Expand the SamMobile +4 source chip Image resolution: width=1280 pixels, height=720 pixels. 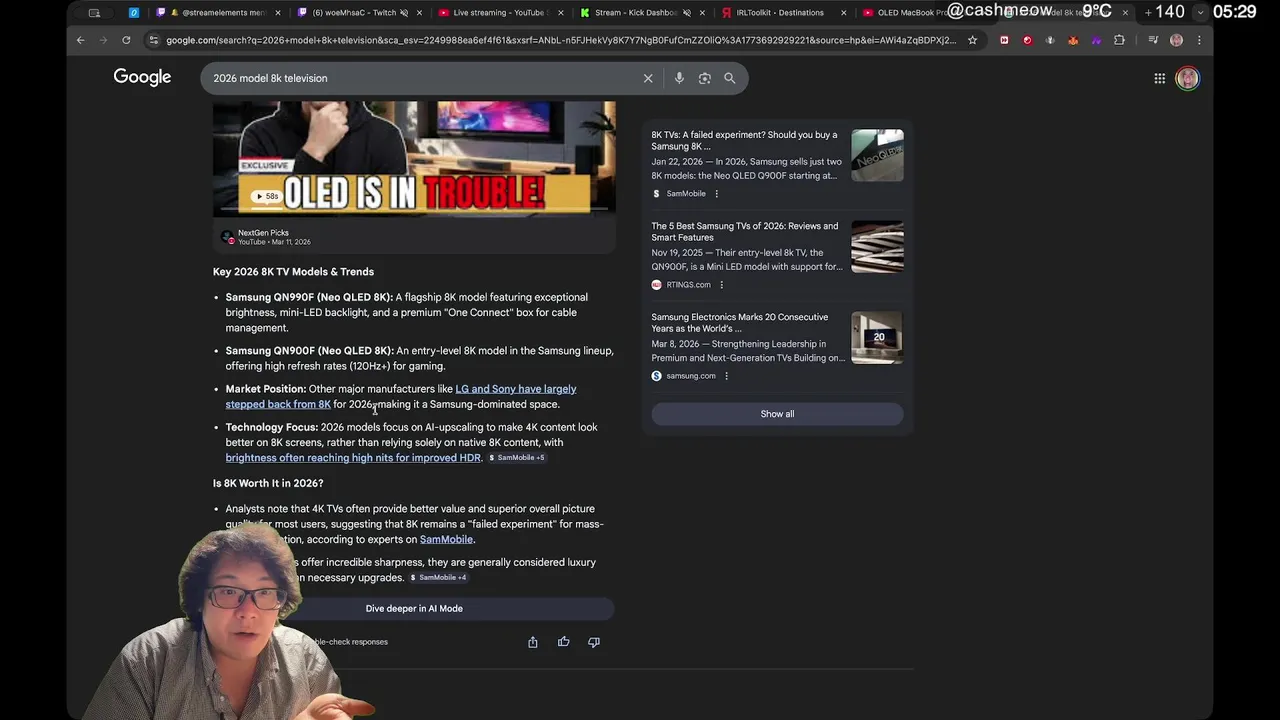(438, 578)
